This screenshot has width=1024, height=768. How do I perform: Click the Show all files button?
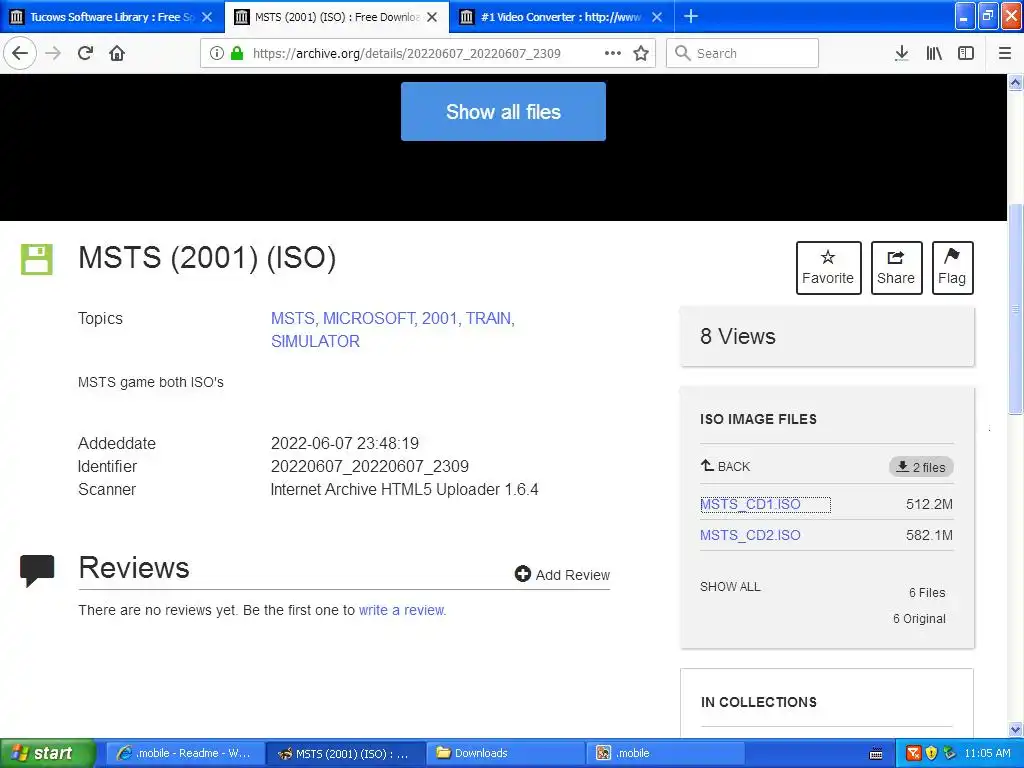point(504,112)
